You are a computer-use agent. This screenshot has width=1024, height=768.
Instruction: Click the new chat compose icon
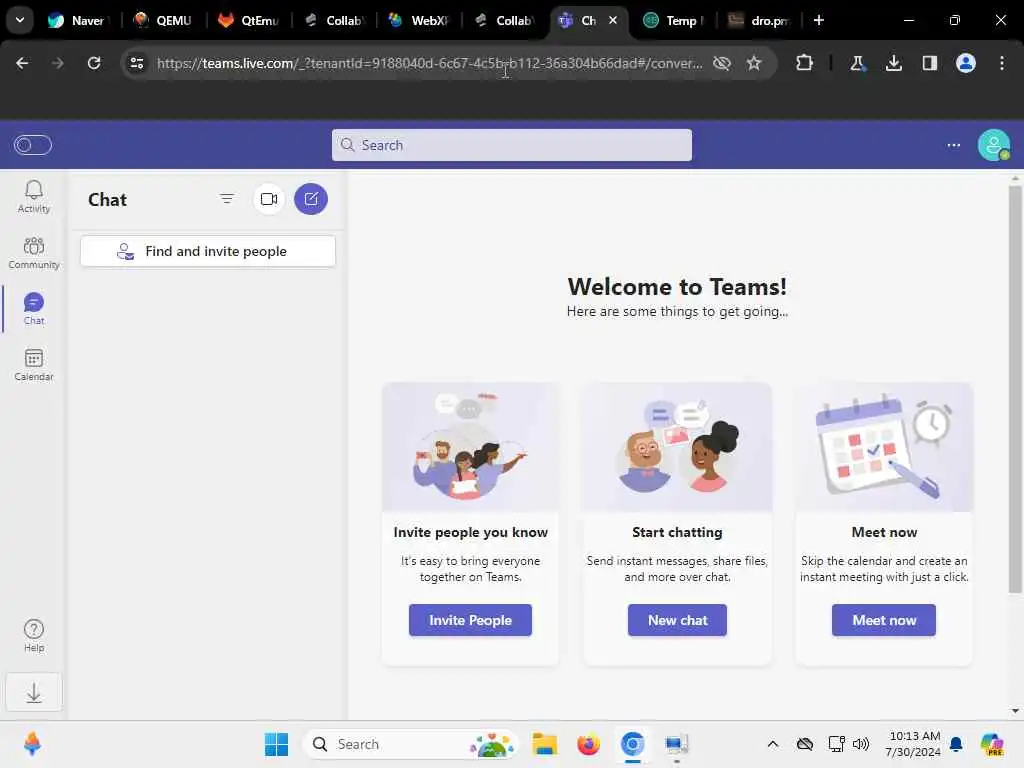pyautogui.click(x=311, y=199)
